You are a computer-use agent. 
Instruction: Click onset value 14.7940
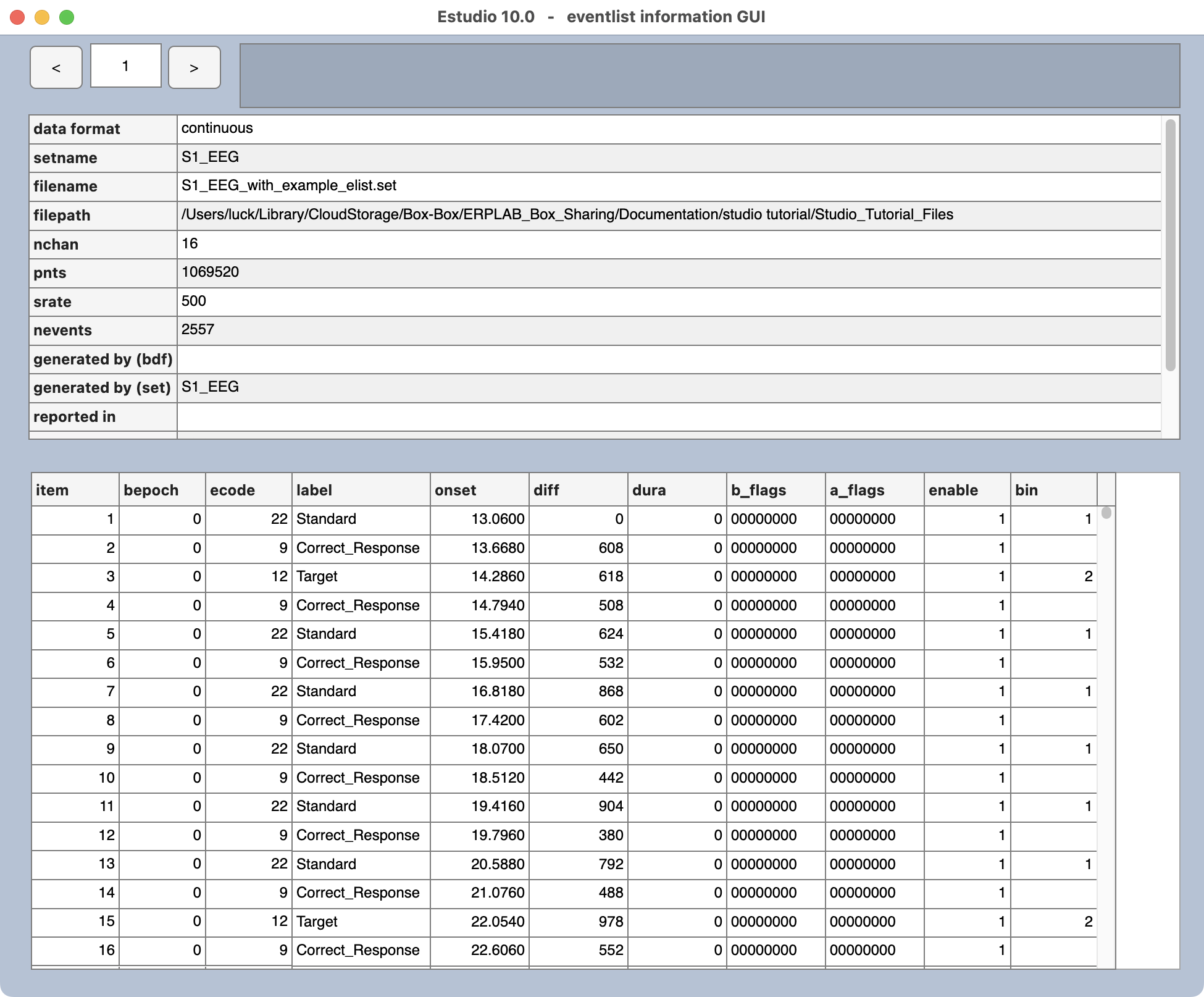pos(498,605)
